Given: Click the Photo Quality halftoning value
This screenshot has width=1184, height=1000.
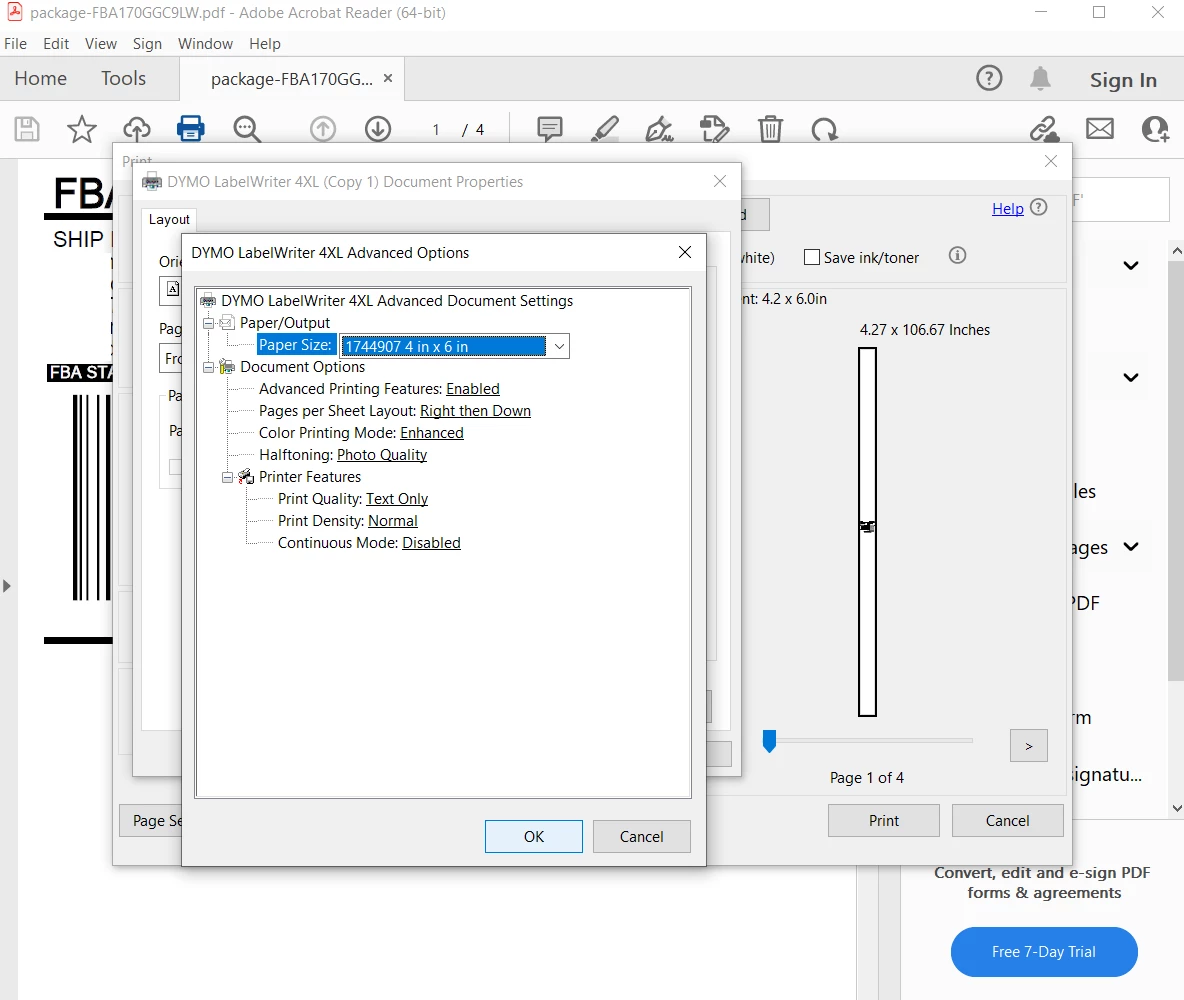Looking at the screenshot, I should (381, 455).
